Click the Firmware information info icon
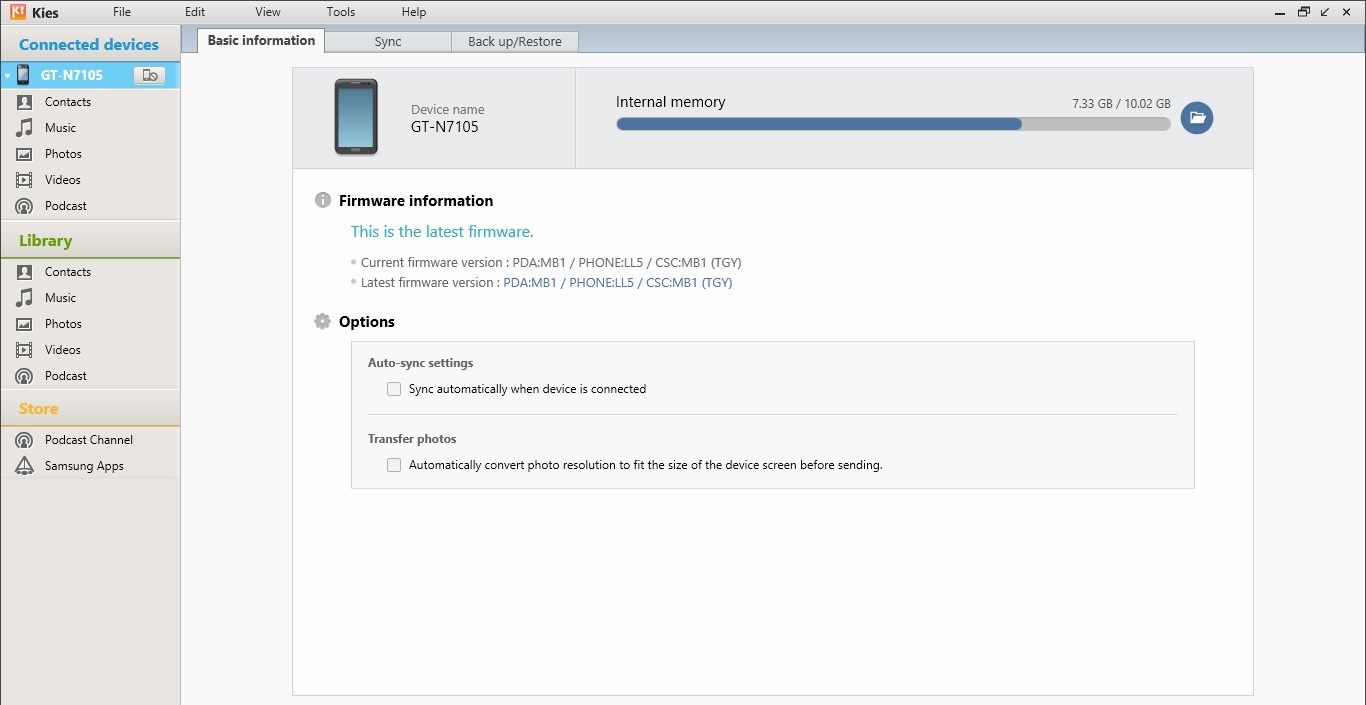This screenshot has width=1366, height=705. [x=322, y=200]
